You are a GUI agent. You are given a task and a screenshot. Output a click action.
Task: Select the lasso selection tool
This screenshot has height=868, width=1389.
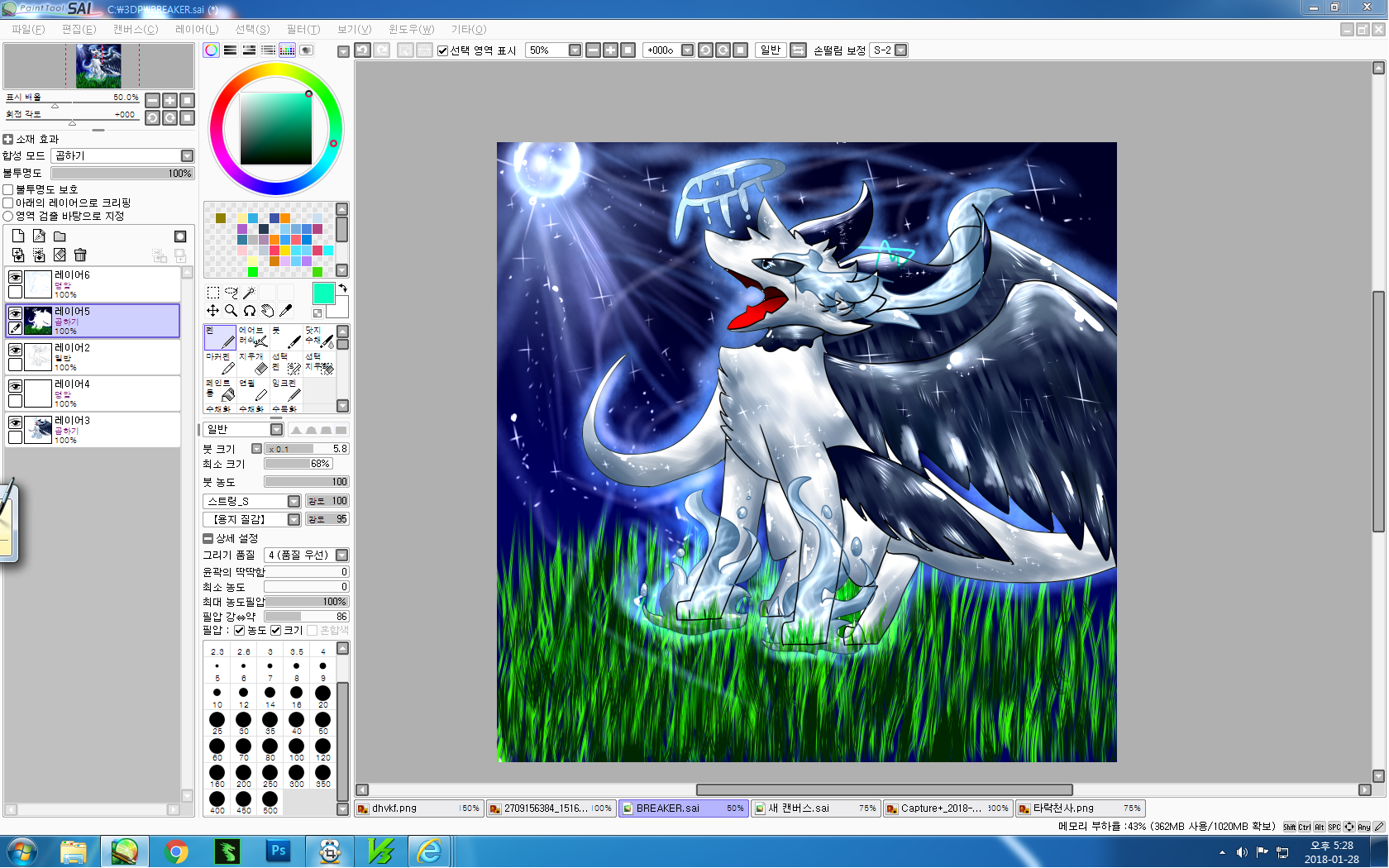point(231,293)
